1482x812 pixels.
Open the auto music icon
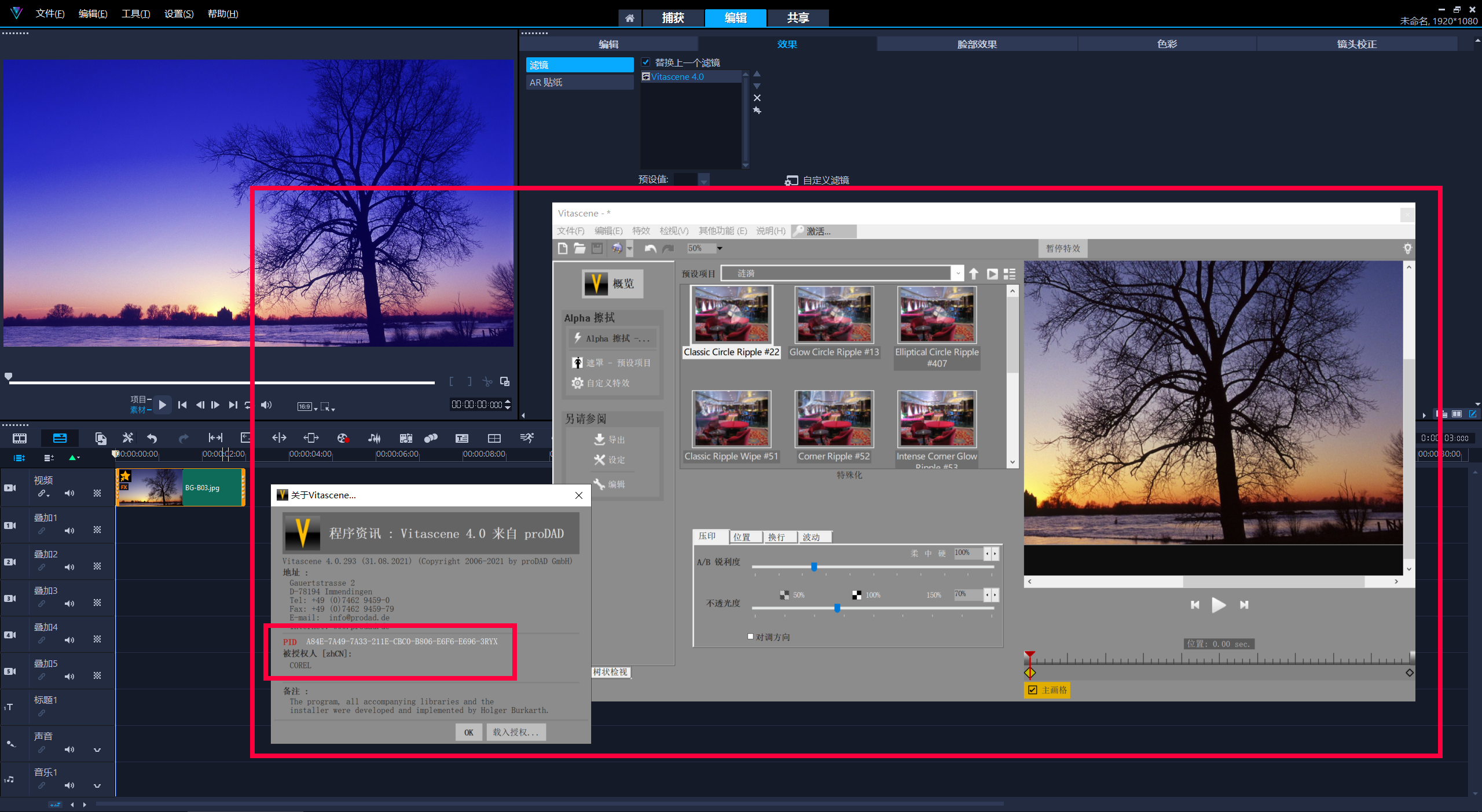click(406, 438)
